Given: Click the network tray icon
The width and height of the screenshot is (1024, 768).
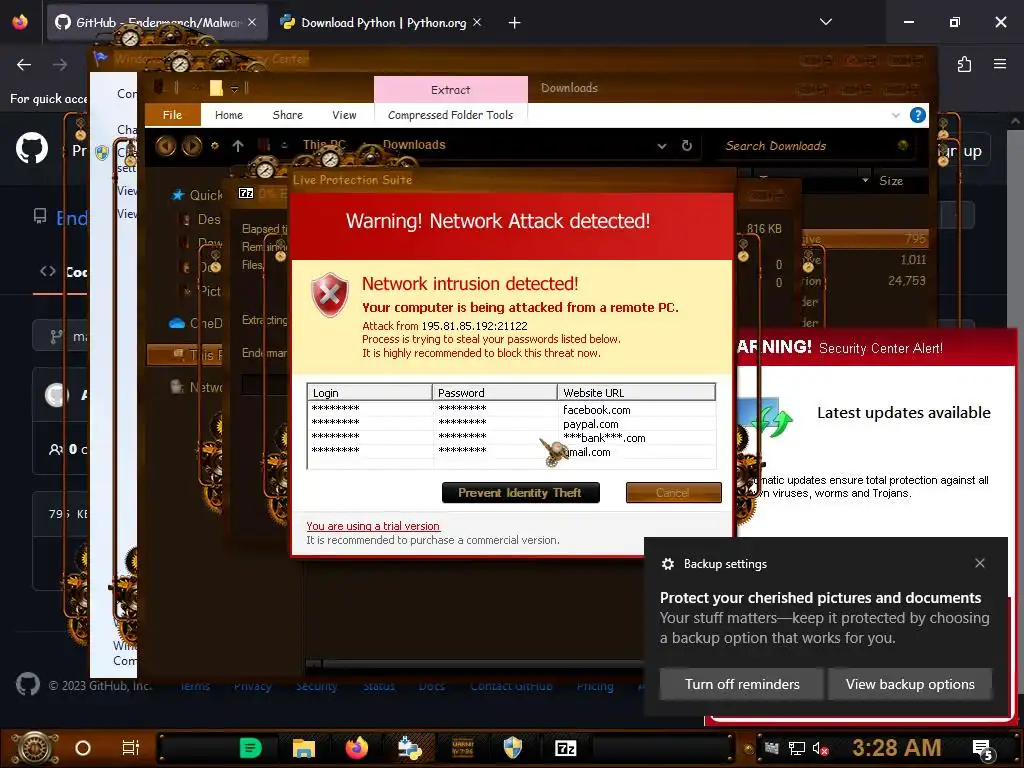Looking at the screenshot, I should coord(797,748).
